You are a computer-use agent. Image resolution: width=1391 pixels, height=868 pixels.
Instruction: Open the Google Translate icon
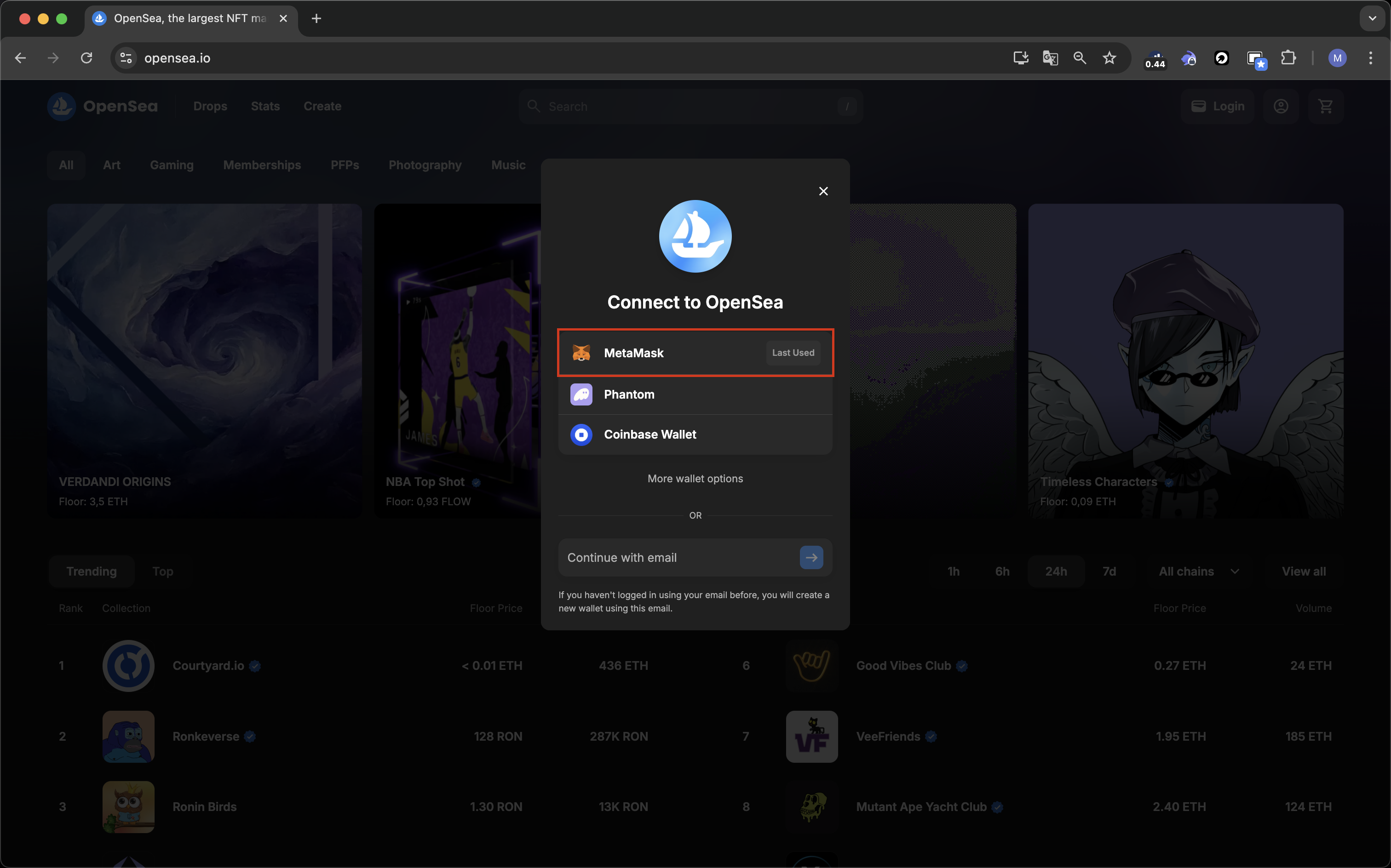coord(1050,58)
